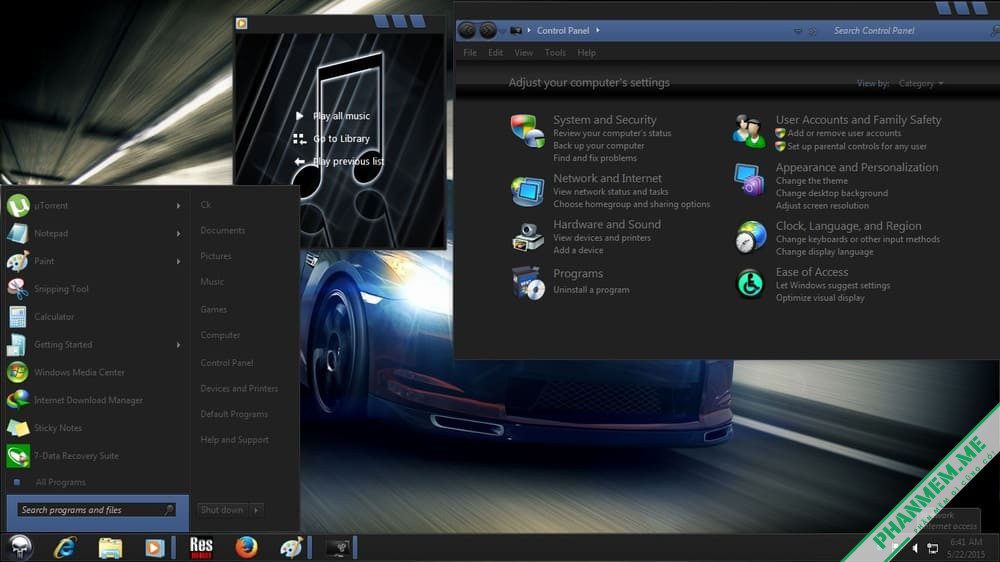Launch Firefox from the taskbar
The height and width of the screenshot is (562, 1000).
[246, 547]
